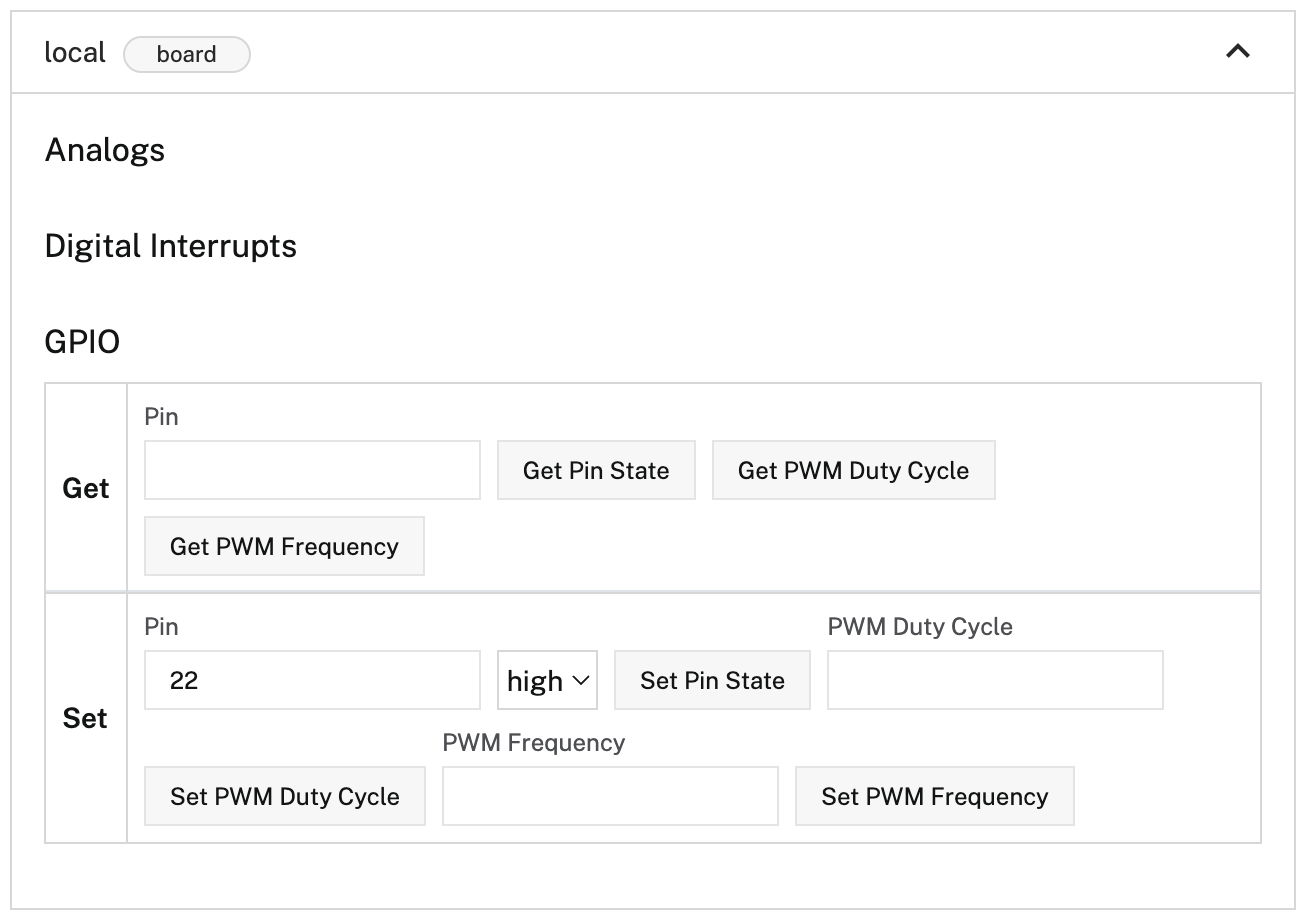Select the GPIO section heading
Screen dimensions: 1306x922
click(x=82, y=342)
